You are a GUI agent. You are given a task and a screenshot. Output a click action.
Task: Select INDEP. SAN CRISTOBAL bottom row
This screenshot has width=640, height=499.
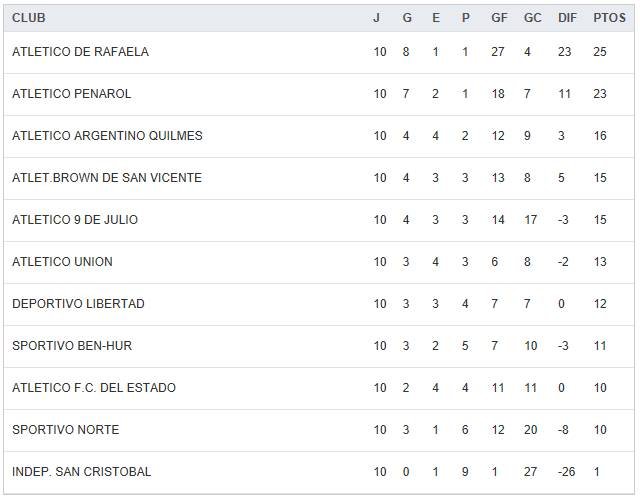(82, 472)
